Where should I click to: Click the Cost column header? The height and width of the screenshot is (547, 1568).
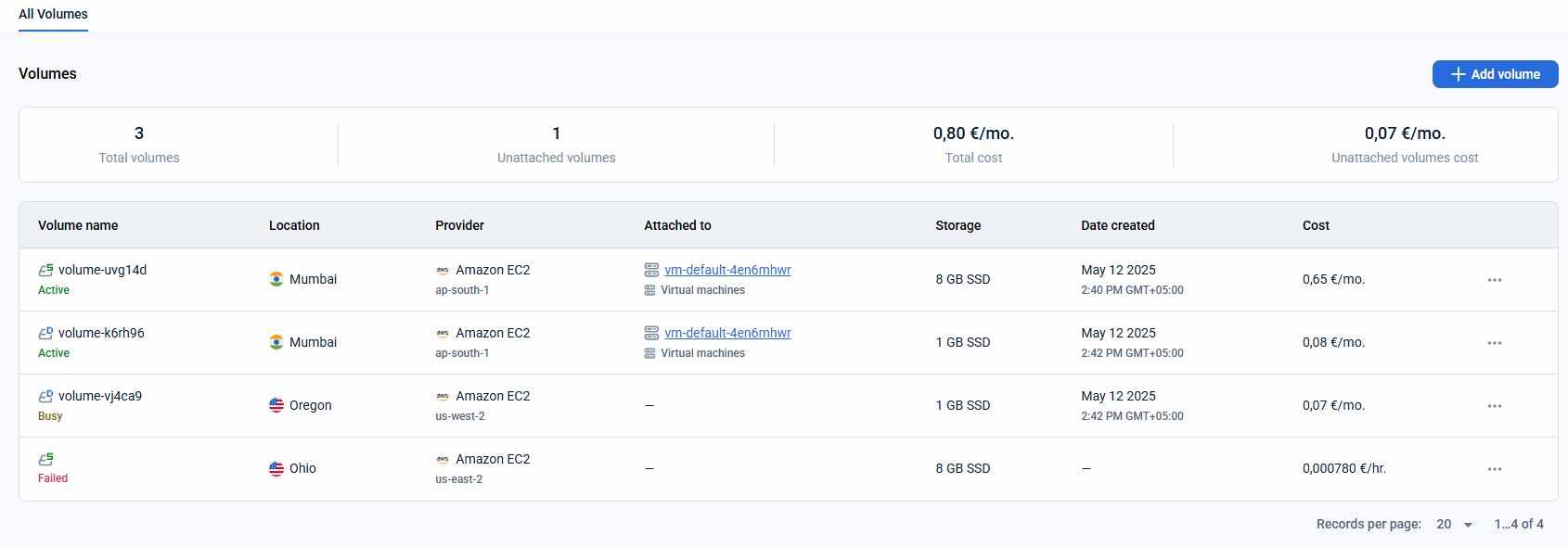pyautogui.click(x=1316, y=225)
